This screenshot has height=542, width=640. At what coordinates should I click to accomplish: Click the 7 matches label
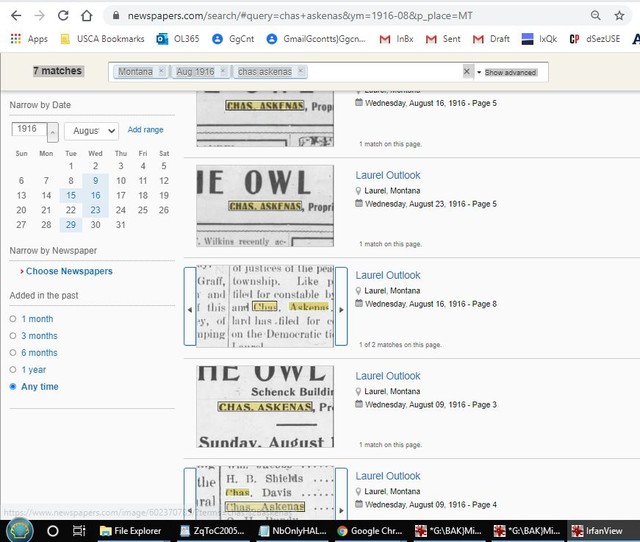click(x=58, y=71)
